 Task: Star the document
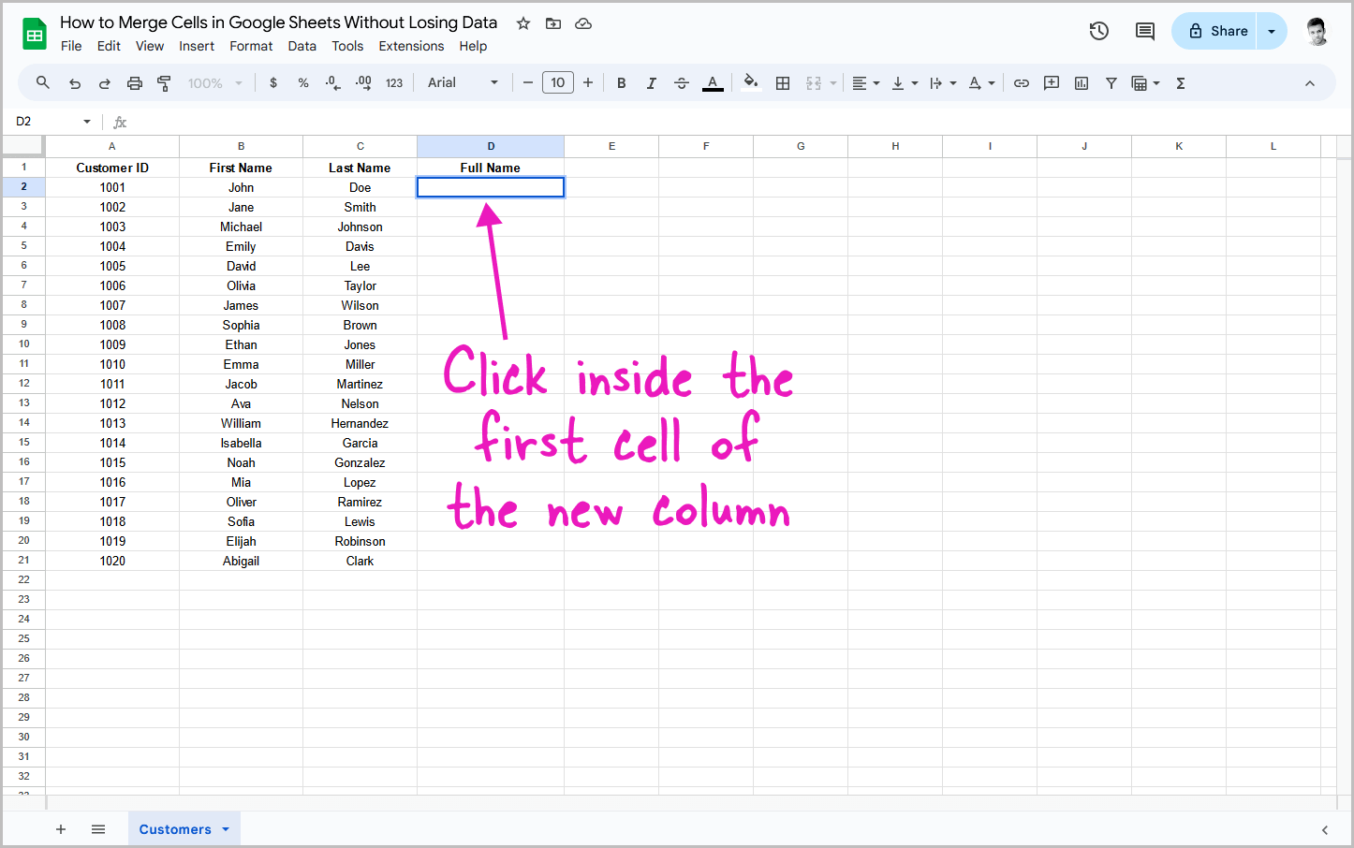[x=523, y=23]
